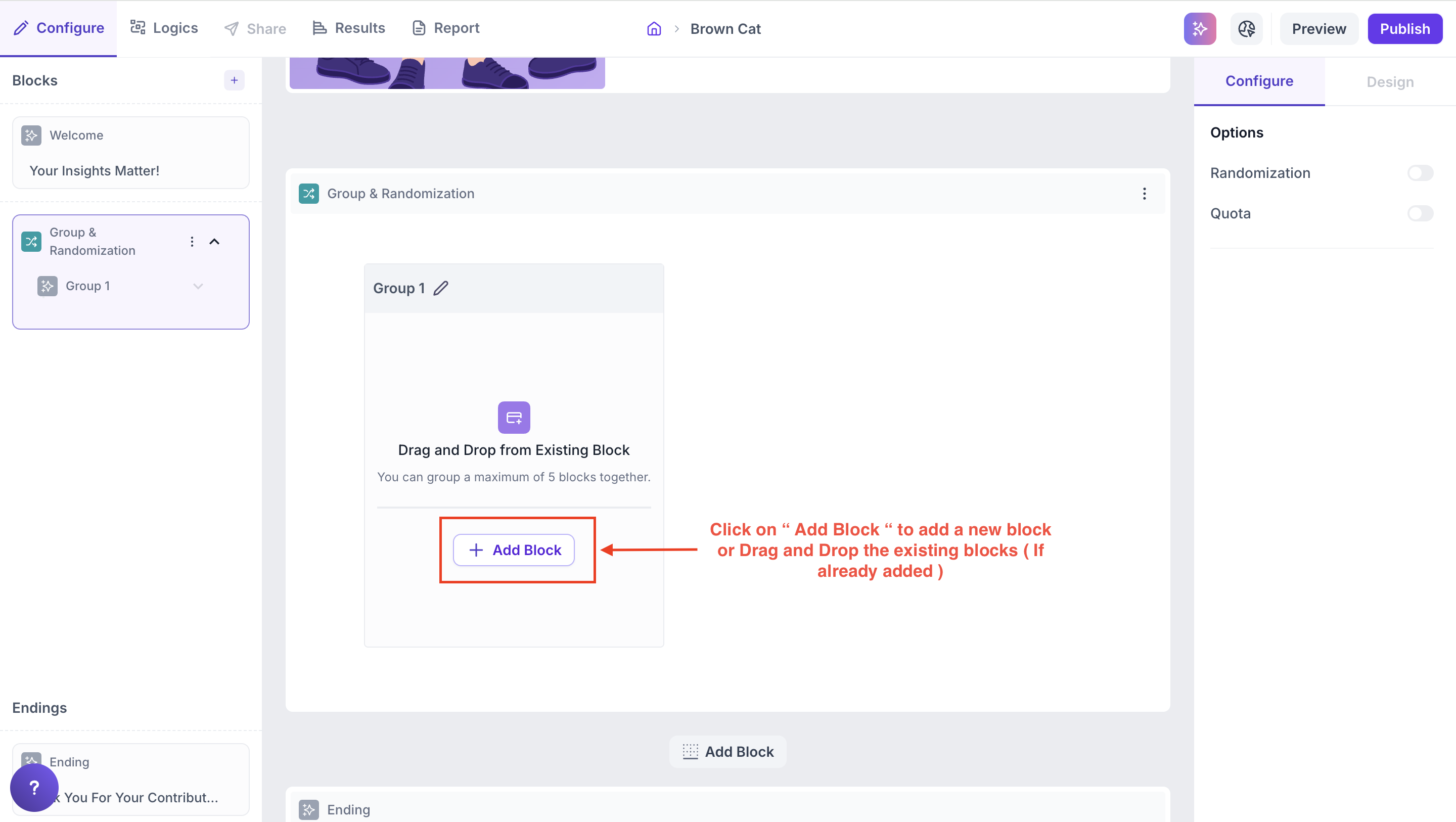The height and width of the screenshot is (822, 1456).
Task: Collapse the Group & Randomization sidebar block
Action: point(214,242)
